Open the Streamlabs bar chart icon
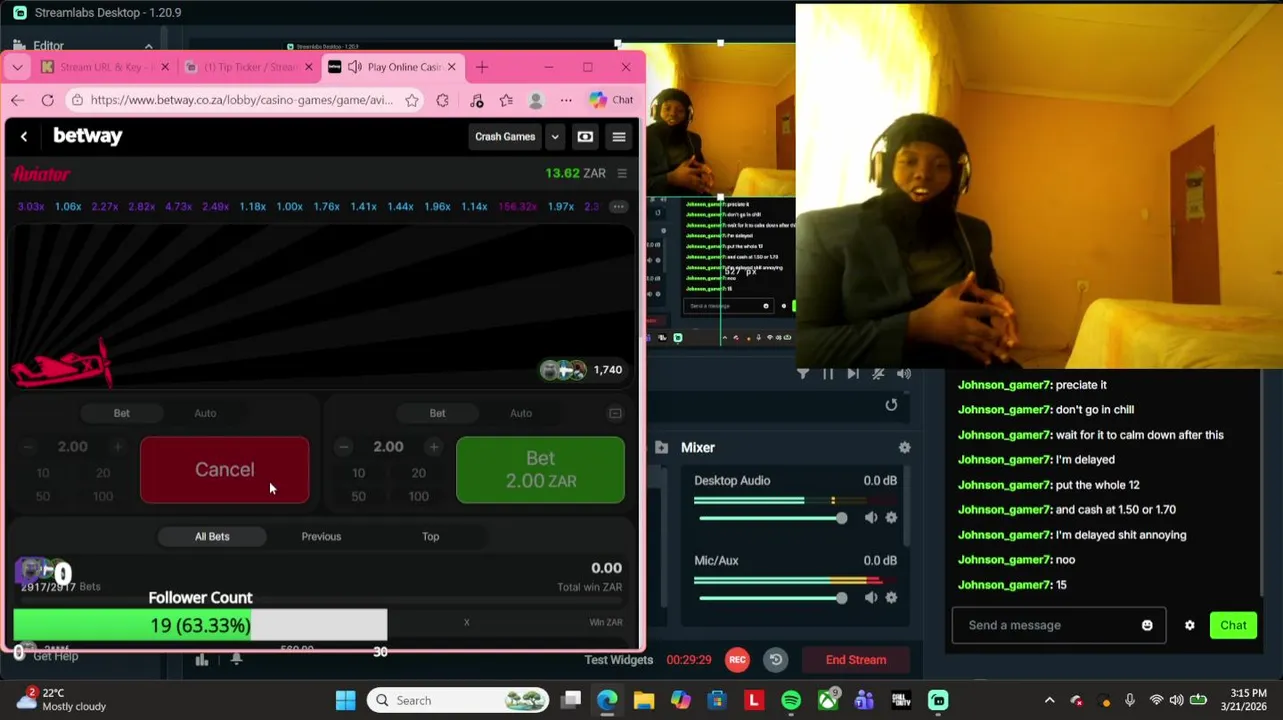 pos(202,660)
